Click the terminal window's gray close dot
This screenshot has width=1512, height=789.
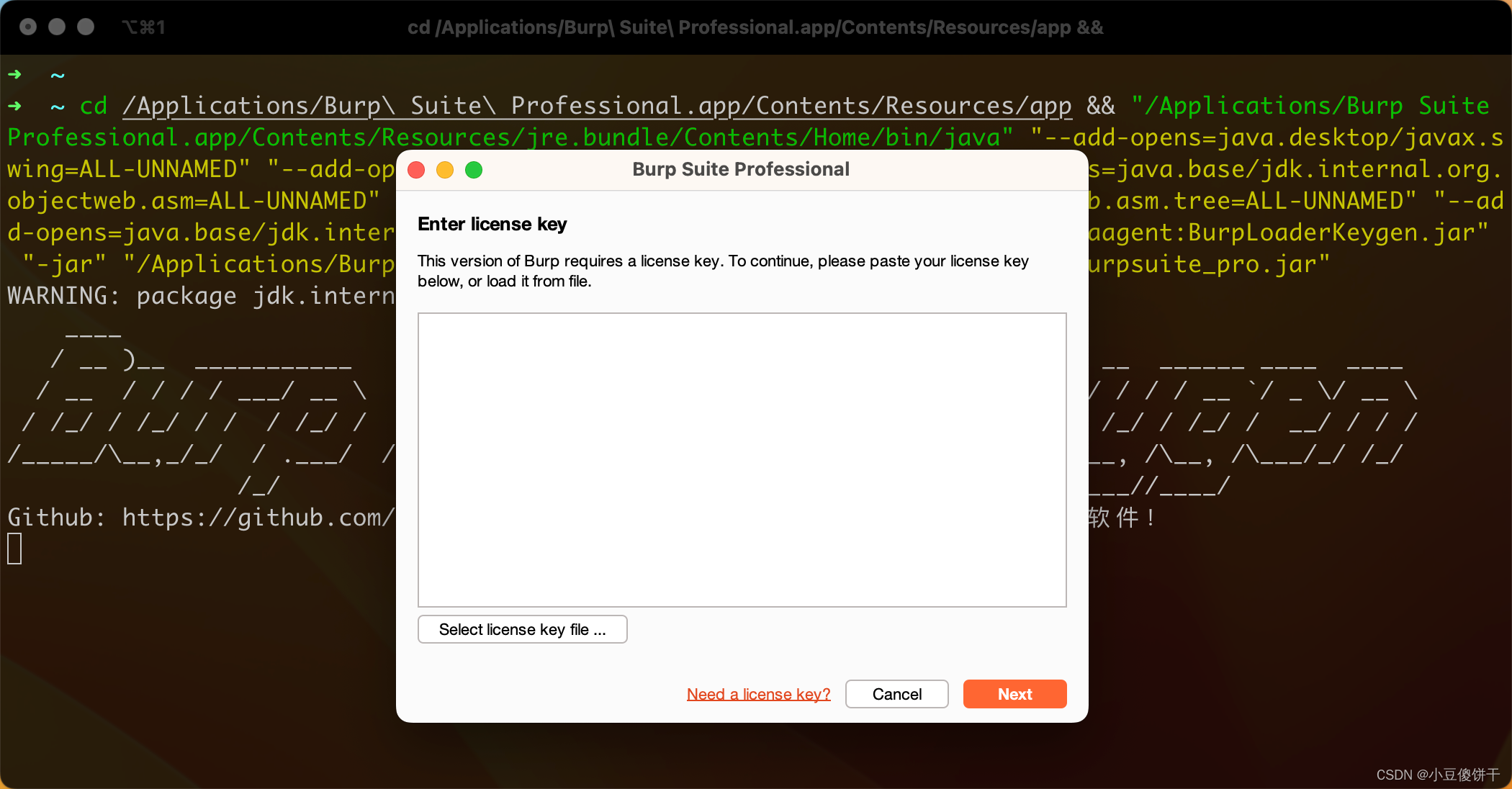coord(28,27)
